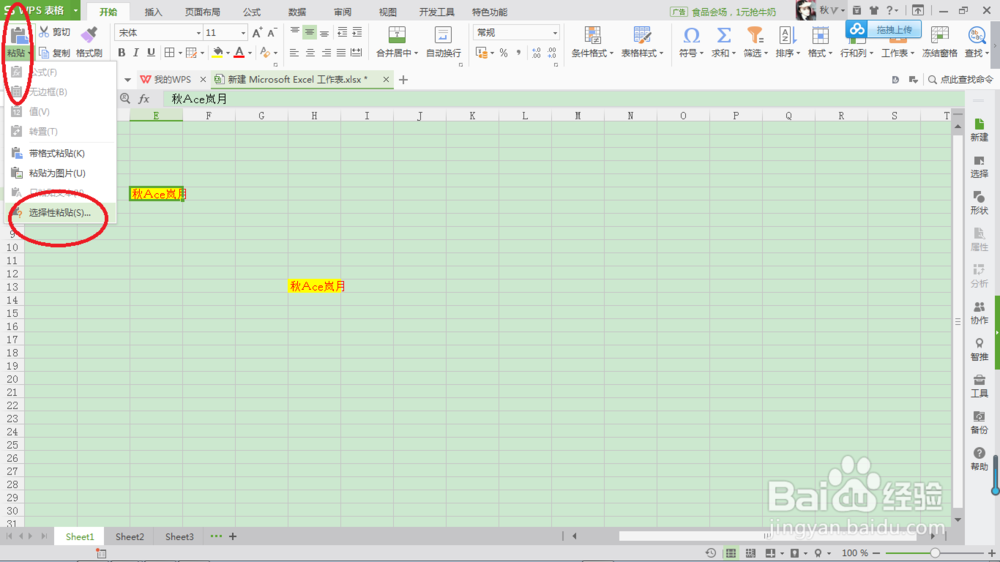Image resolution: width=1000 pixels, height=562 pixels.
Task: Click the font color red A swatch
Action: point(239,52)
